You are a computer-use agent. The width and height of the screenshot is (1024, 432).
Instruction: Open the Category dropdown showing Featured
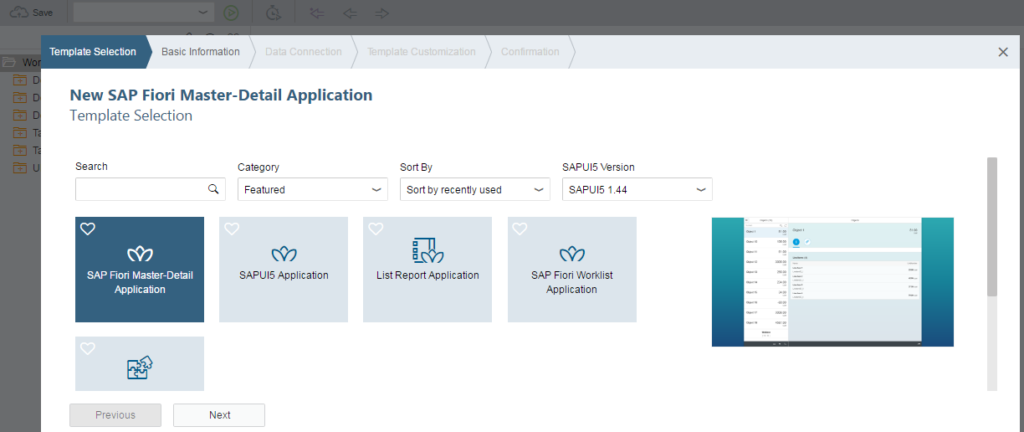tap(313, 189)
